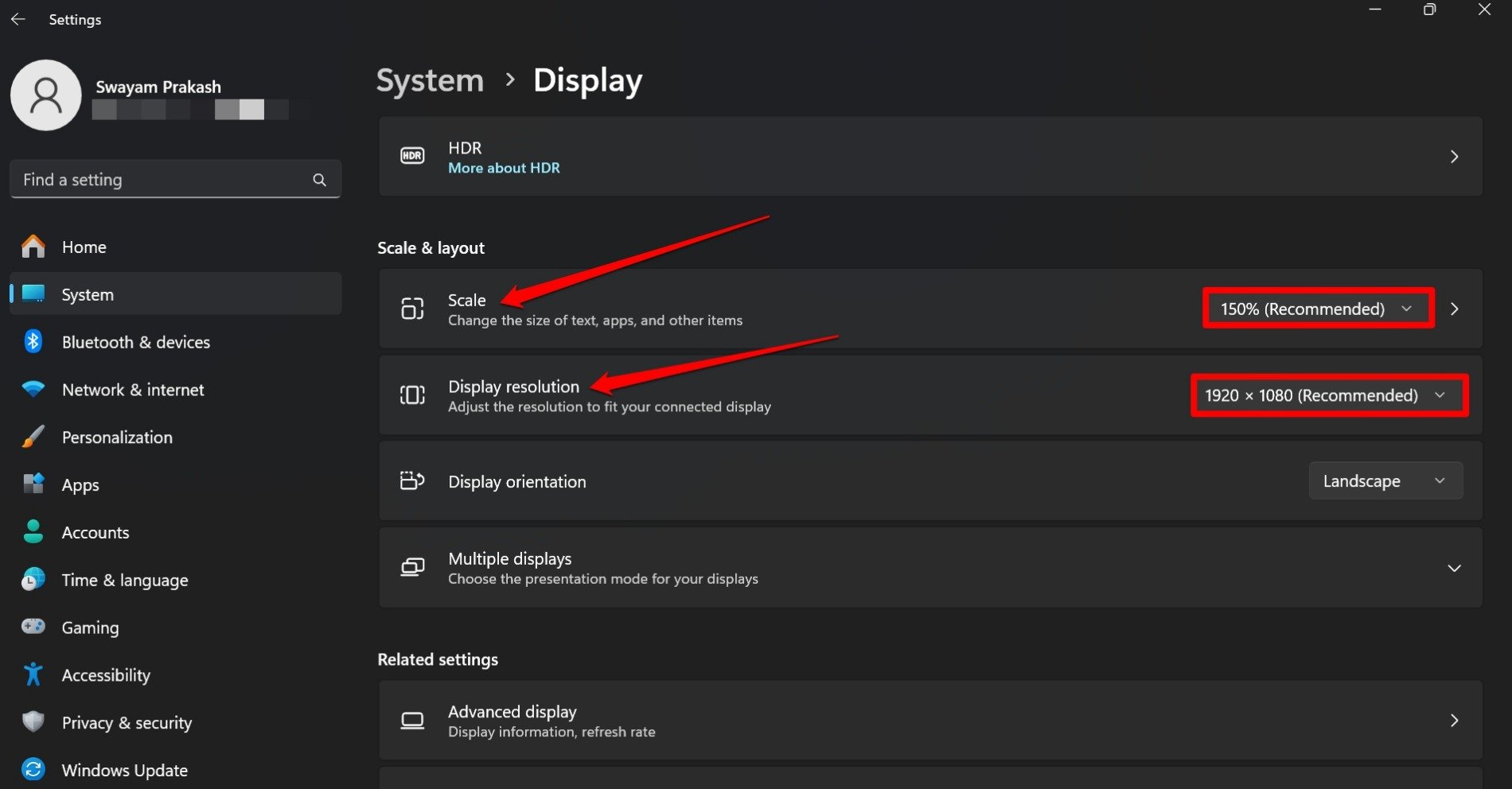Open the Landscape orientation dropdown
This screenshot has width=1512, height=789.
[1385, 481]
